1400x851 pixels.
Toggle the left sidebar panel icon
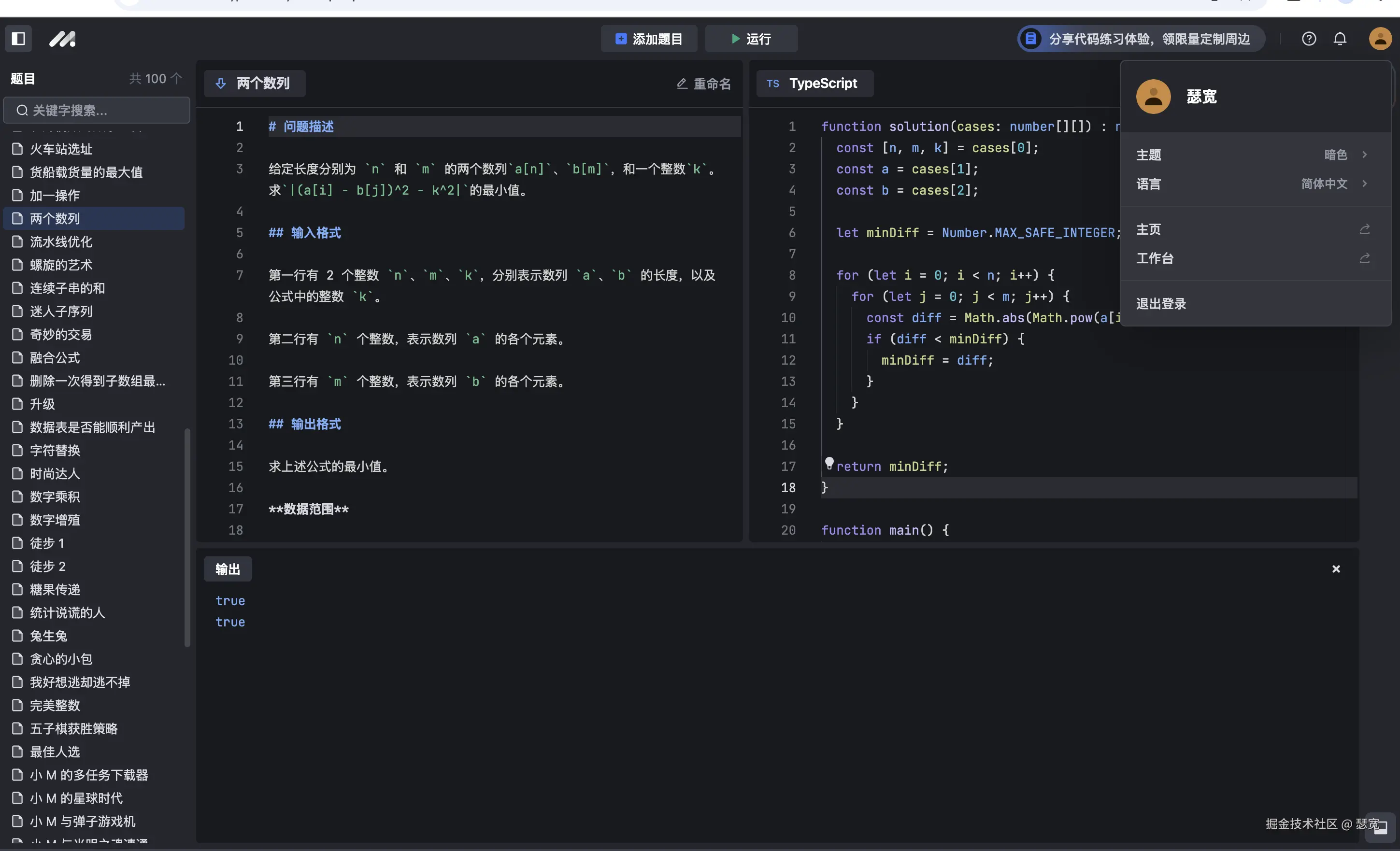(x=18, y=39)
